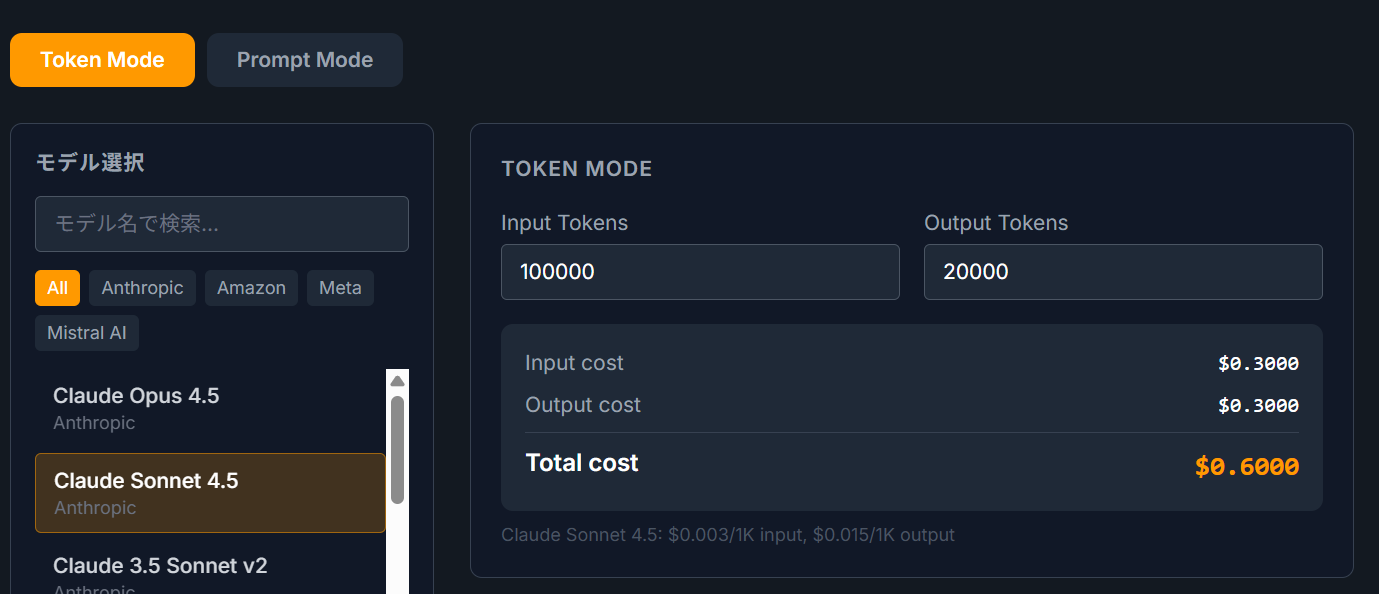Filter models by Anthropic
This screenshot has width=1379, height=594.
tap(142, 288)
